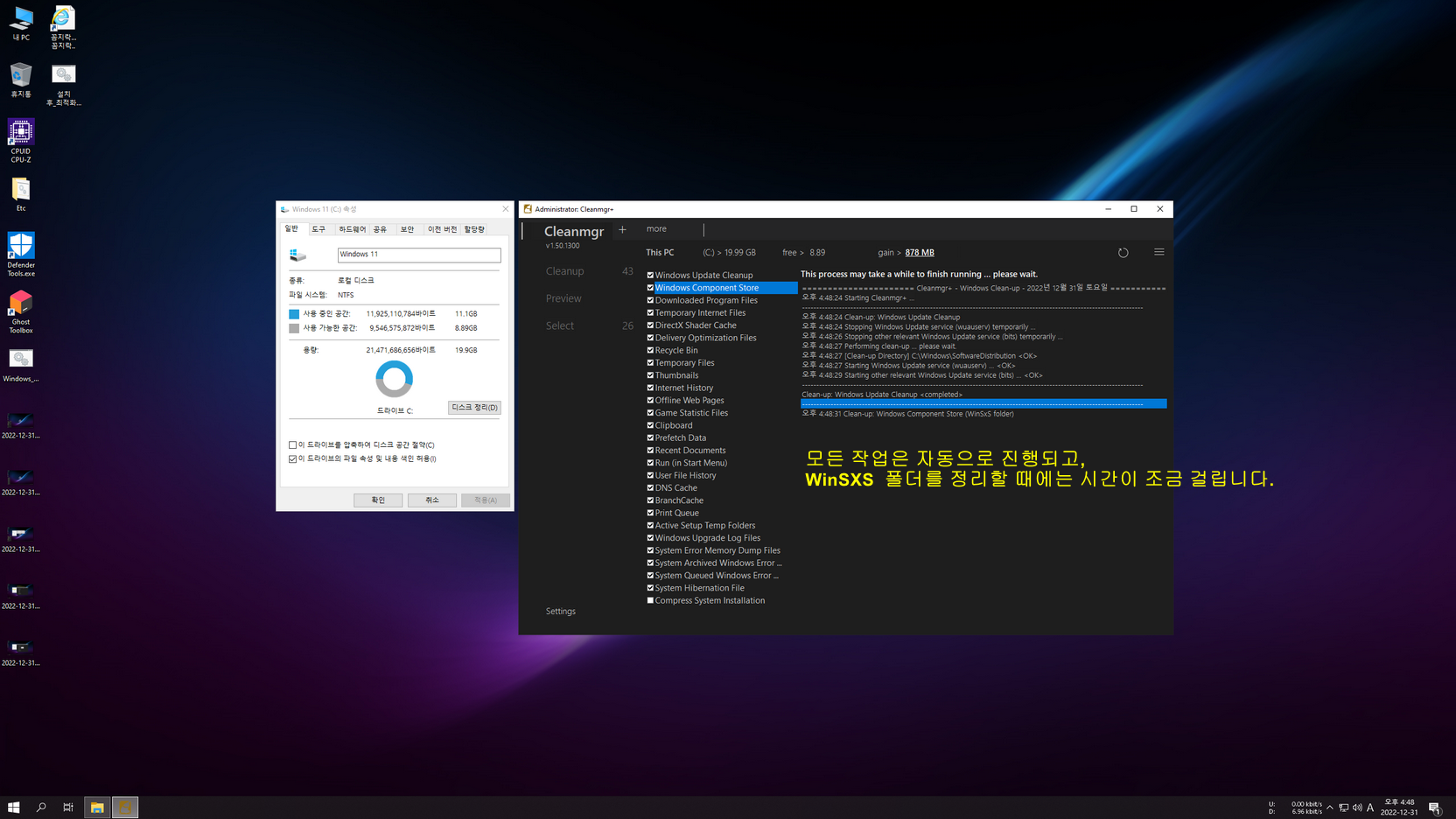Open Task View on the taskbar
The height and width of the screenshot is (819, 1456).
[x=68, y=807]
